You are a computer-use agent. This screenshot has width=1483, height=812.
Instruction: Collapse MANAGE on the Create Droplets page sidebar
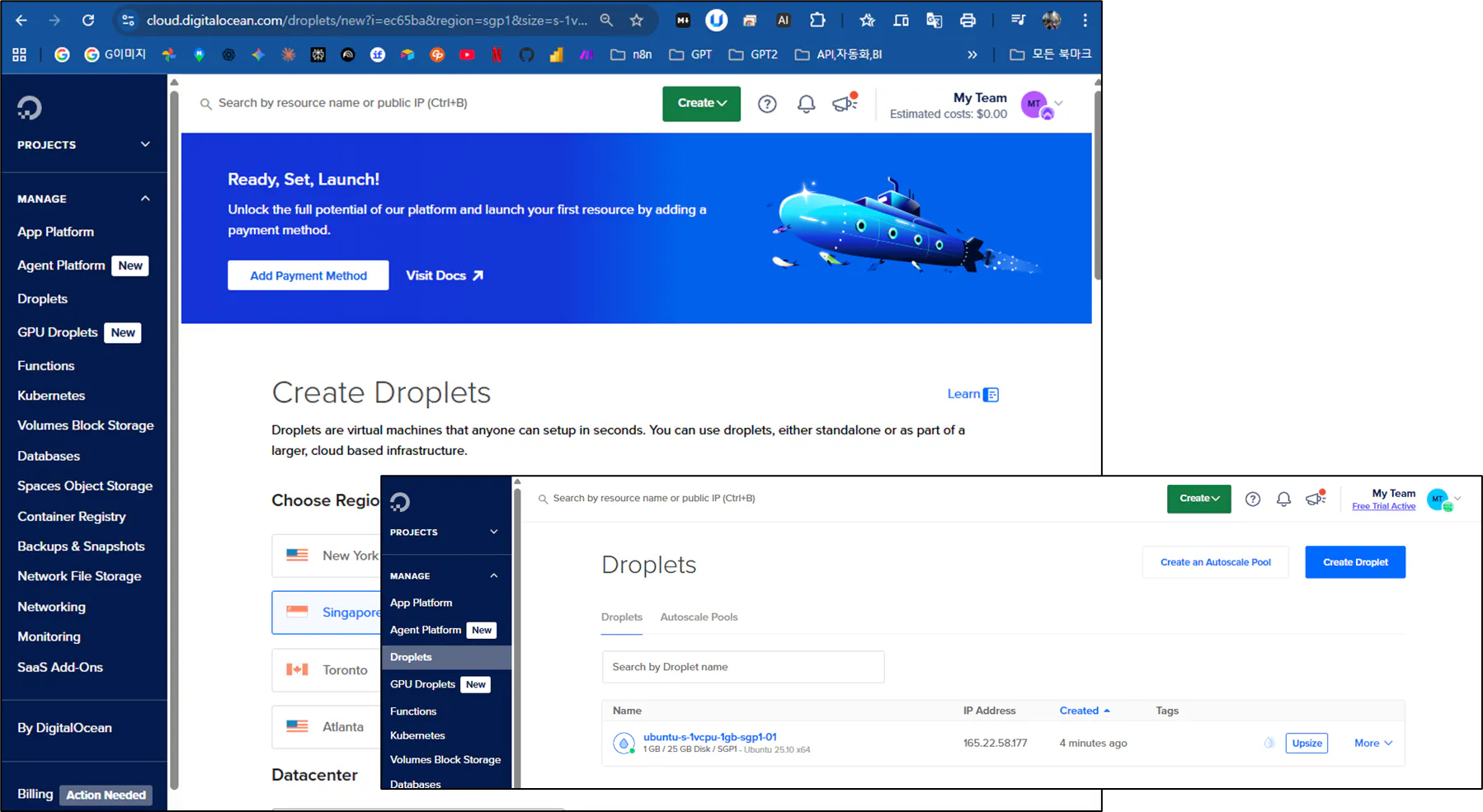click(x=145, y=199)
